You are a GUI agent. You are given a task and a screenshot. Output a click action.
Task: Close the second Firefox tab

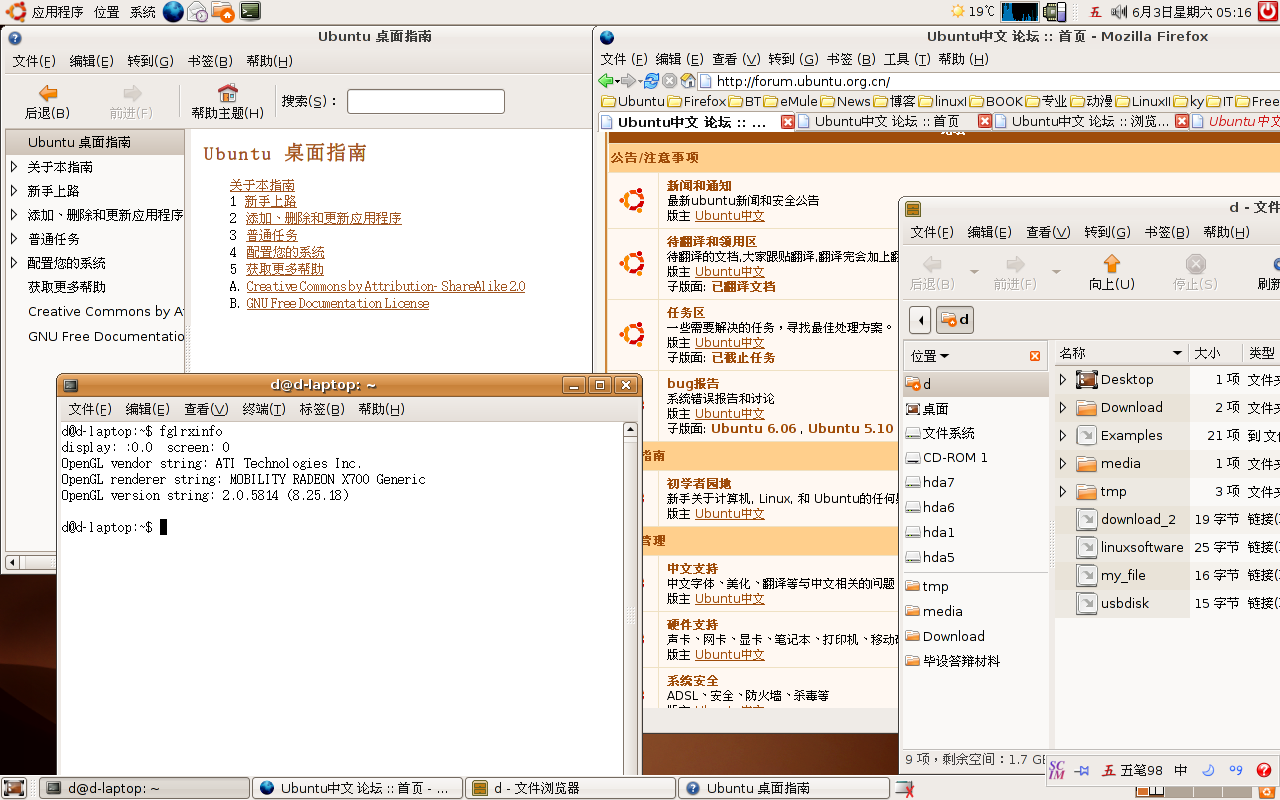coord(984,122)
